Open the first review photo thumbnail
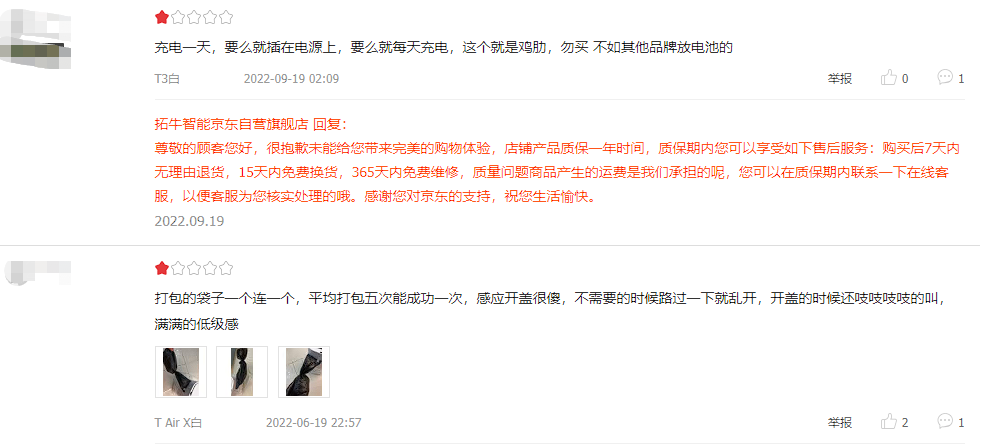This screenshot has width=982, height=448. click(x=181, y=372)
